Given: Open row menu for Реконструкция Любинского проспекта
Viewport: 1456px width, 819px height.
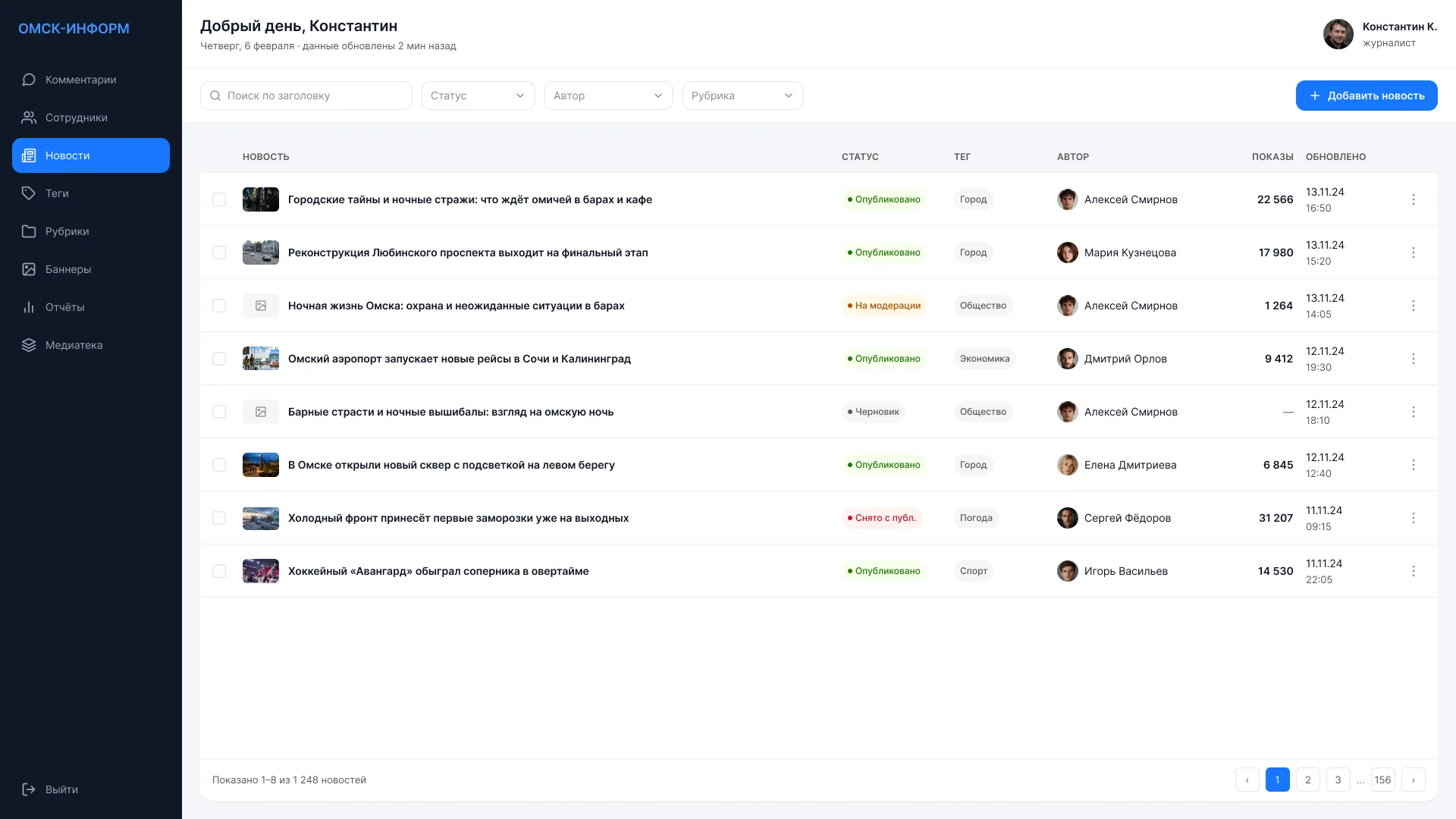Looking at the screenshot, I should pos(1414,253).
